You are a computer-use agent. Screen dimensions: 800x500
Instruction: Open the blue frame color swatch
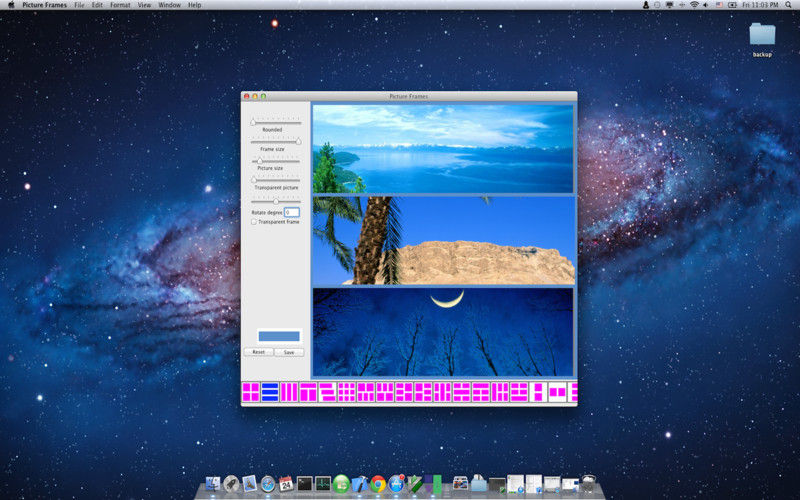click(x=279, y=336)
